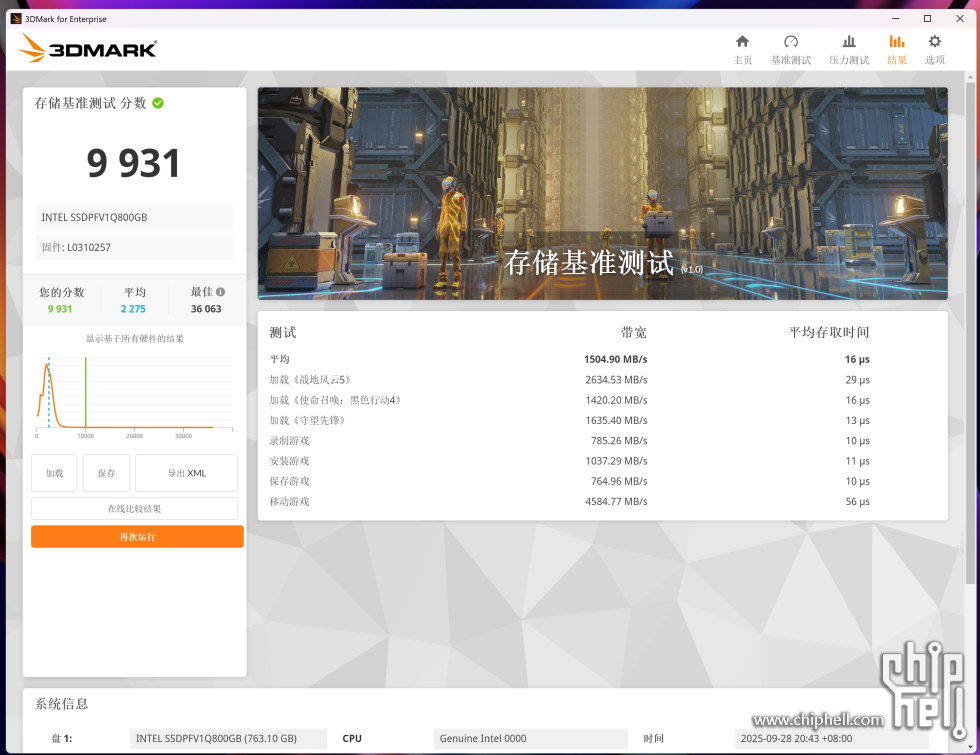
Task: Open the Options (选项) gear tab
Action: click(x=935, y=50)
